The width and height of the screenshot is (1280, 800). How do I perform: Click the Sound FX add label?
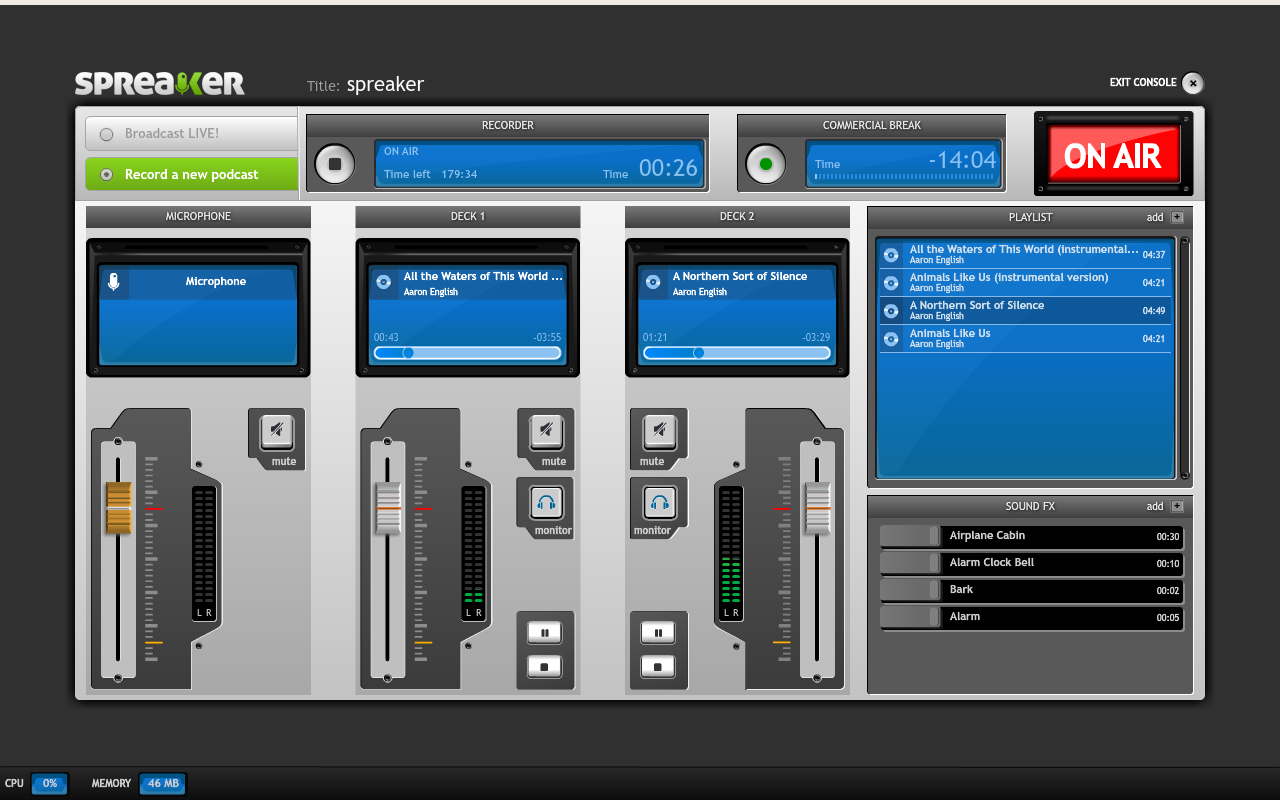click(1155, 506)
